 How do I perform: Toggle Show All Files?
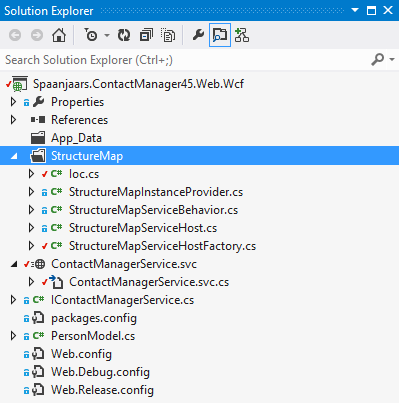tap(168, 35)
